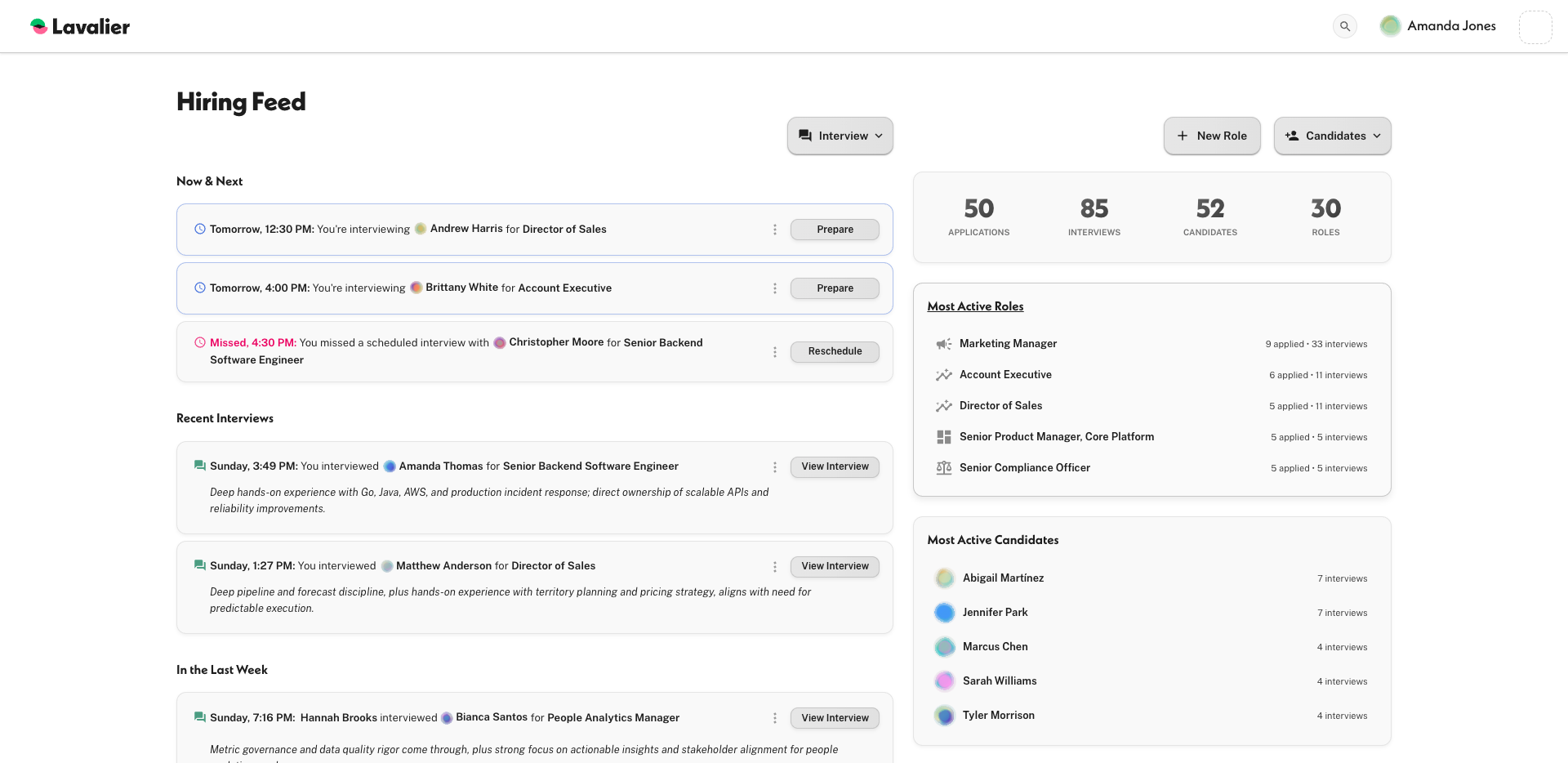Open kebab menu for Christopher Moore missed interview
The width and height of the screenshot is (1568, 763).
[x=774, y=352]
